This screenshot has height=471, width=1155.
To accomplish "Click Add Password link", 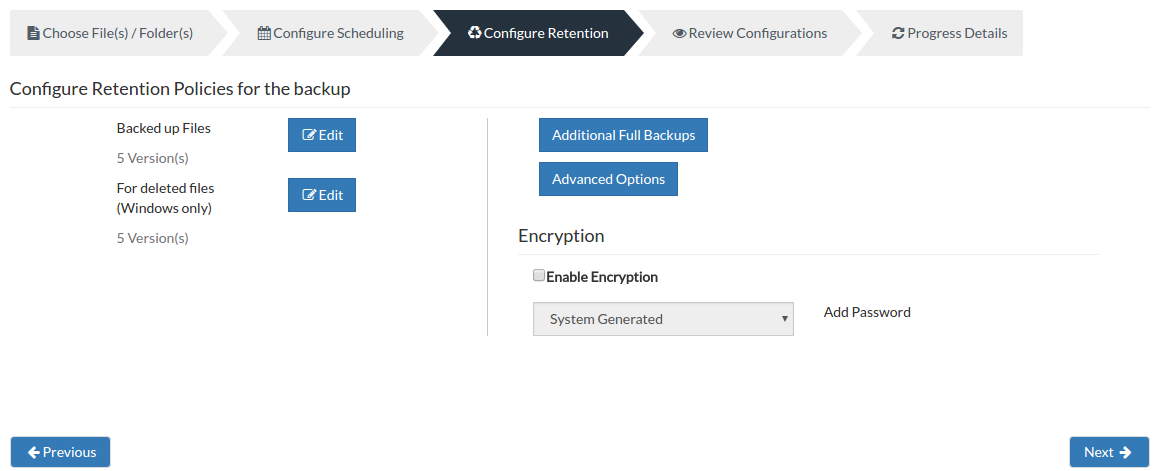I will 867,312.
